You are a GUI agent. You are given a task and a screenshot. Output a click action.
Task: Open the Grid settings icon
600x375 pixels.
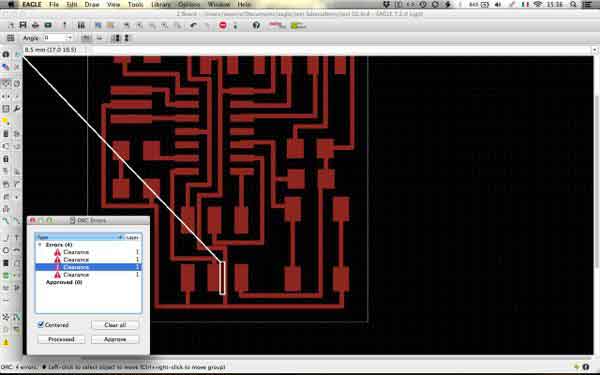tap(10, 38)
